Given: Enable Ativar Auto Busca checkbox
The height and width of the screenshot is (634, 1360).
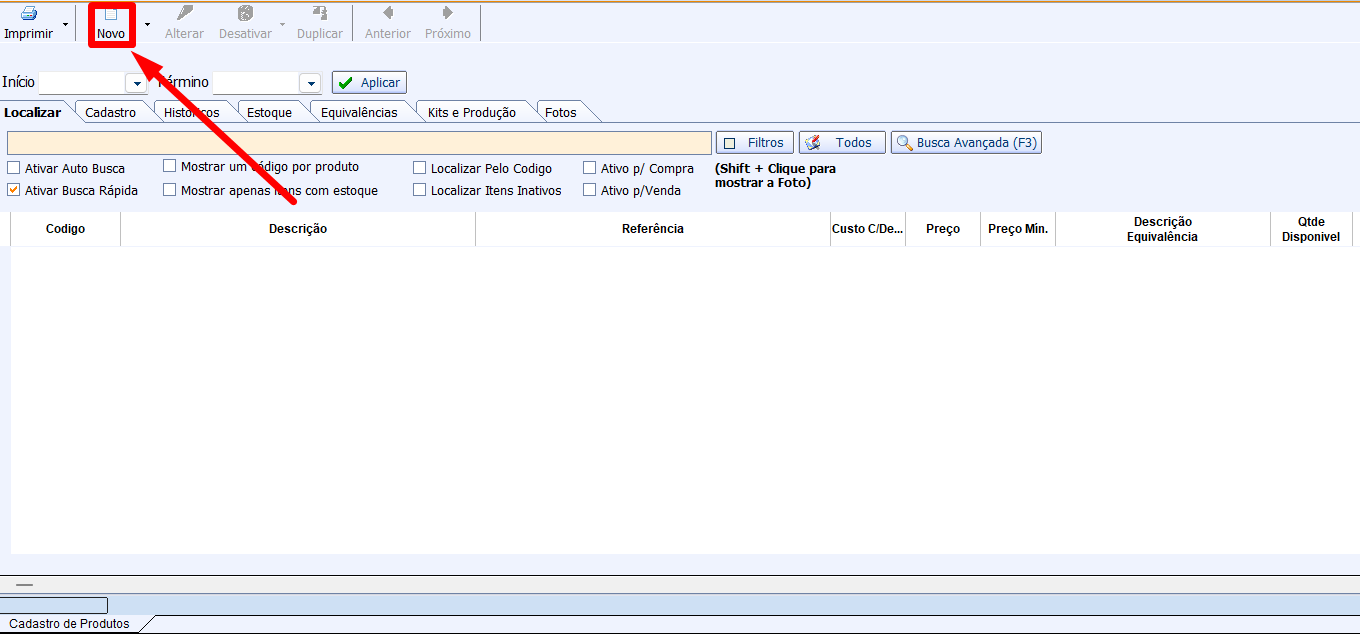Looking at the screenshot, I should (x=14, y=168).
